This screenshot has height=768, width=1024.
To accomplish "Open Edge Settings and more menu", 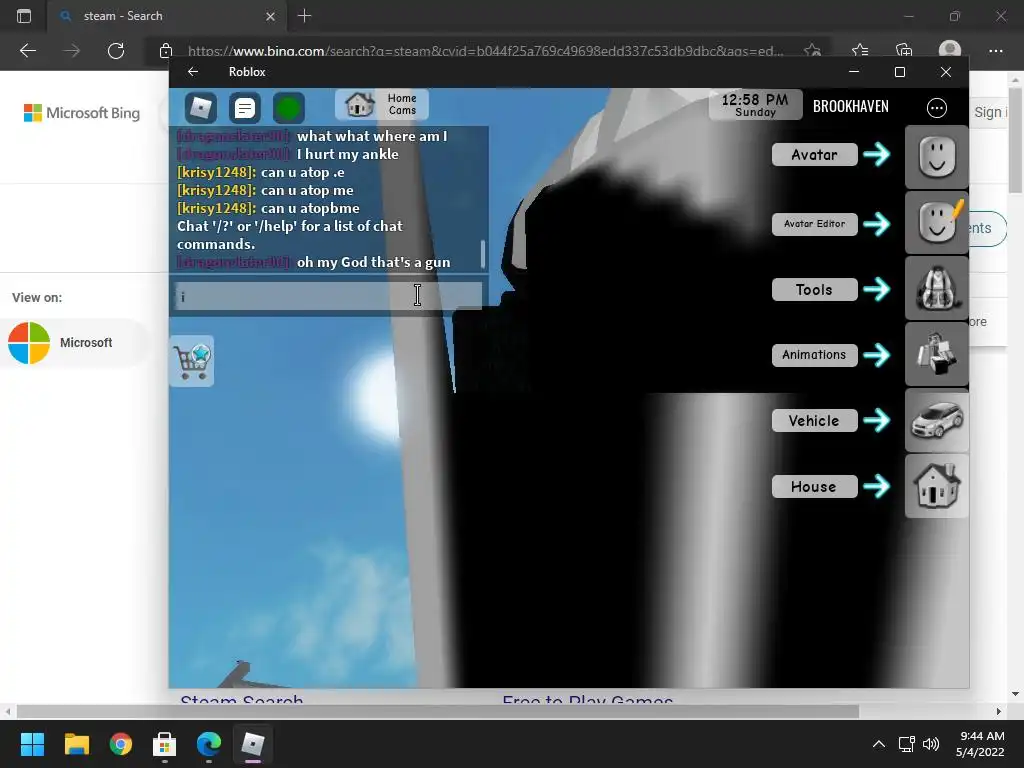I will [995, 51].
